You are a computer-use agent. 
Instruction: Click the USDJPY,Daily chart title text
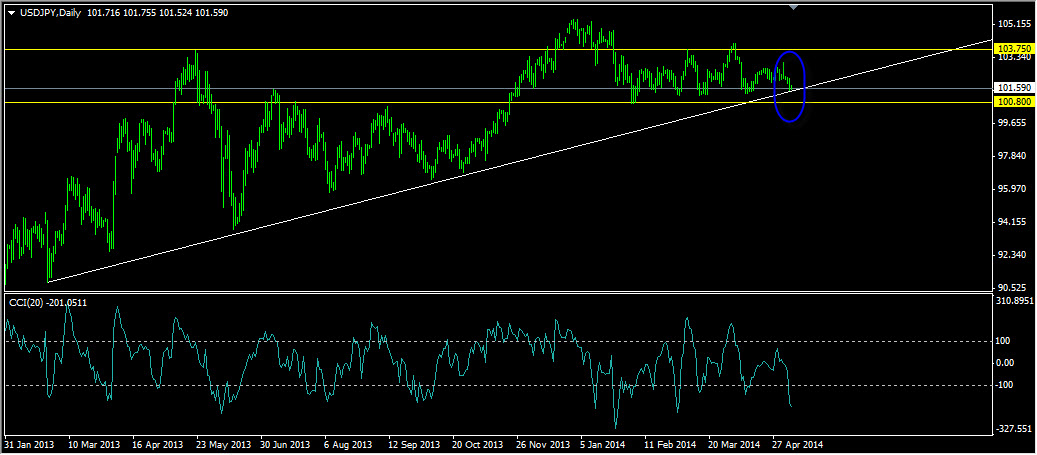[x=50, y=13]
